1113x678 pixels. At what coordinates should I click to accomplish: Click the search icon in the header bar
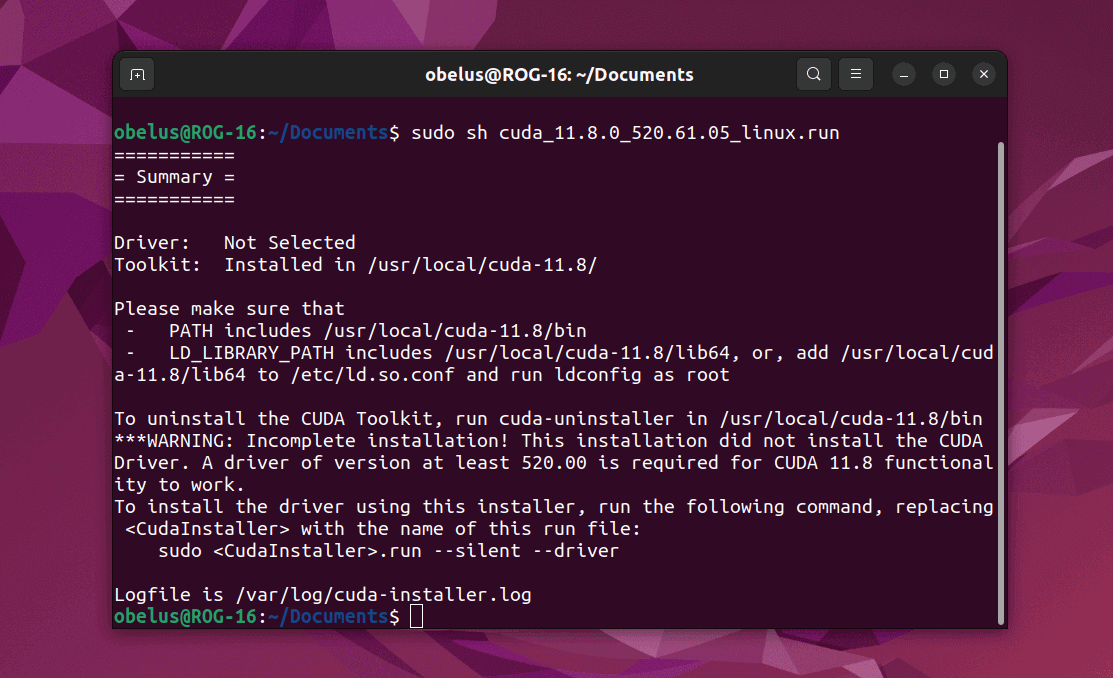(x=814, y=74)
